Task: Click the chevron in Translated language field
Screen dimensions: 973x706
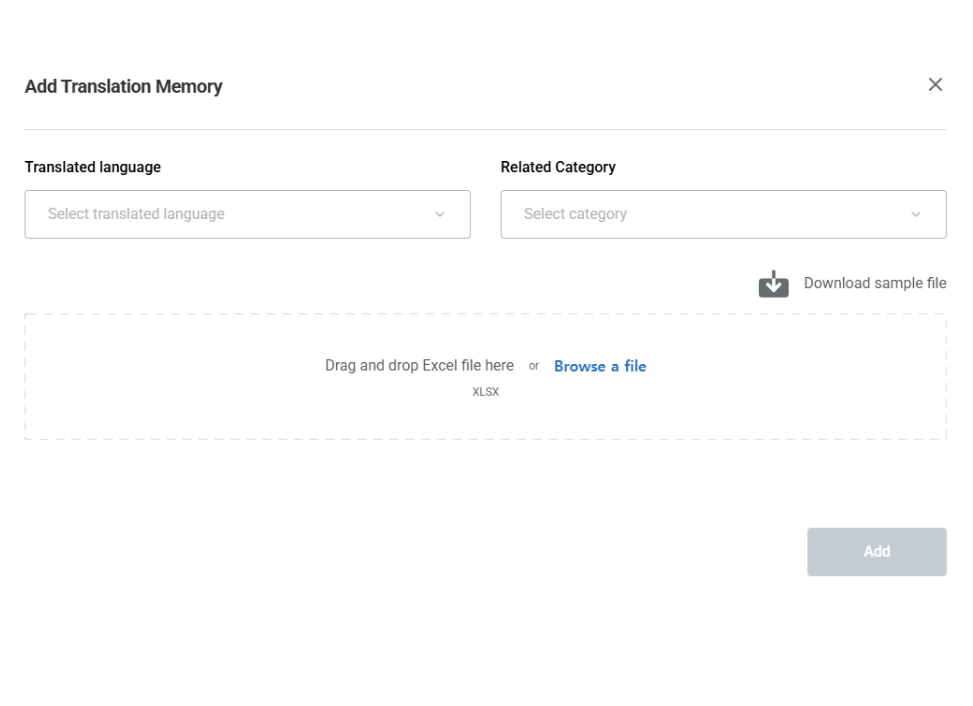Action: click(439, 215)
